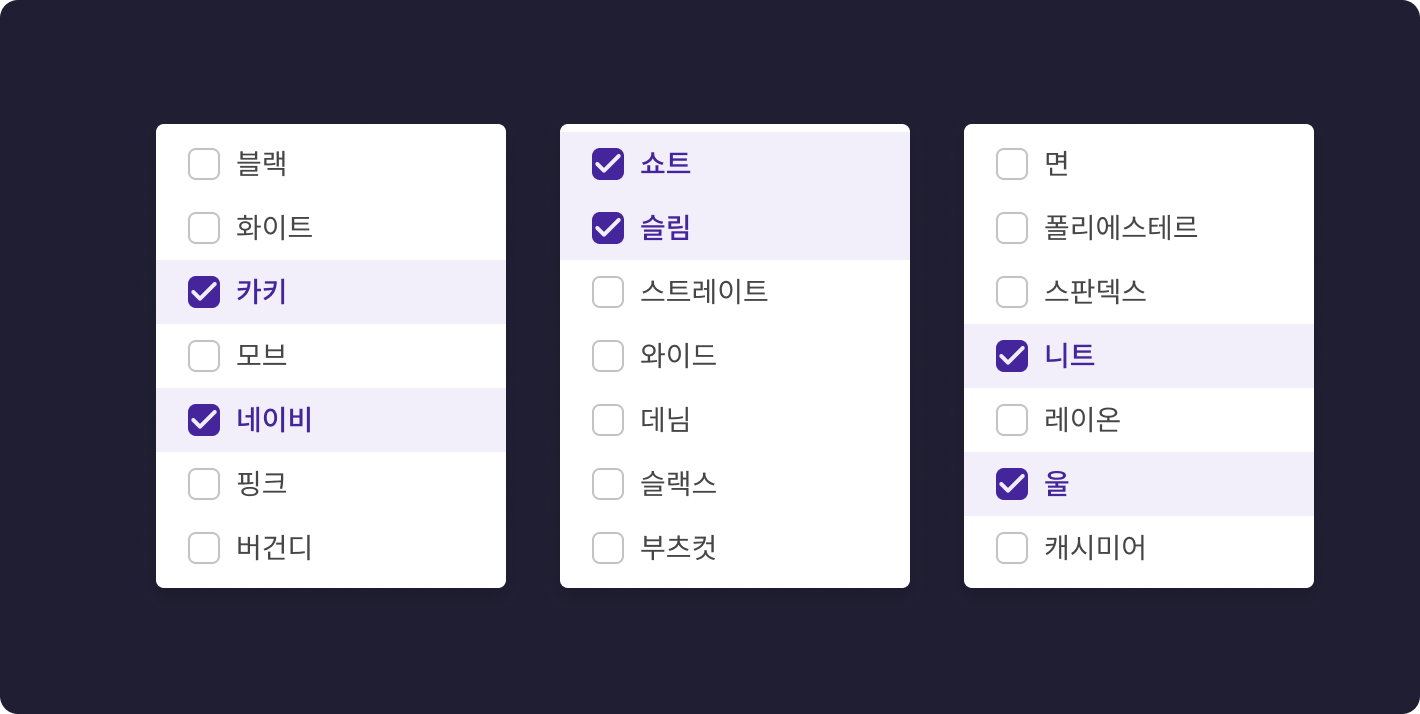Screen dimensions: 1420x714
Task: Select the 폴리에스테르 checkbox
Action: [1012, 227]
